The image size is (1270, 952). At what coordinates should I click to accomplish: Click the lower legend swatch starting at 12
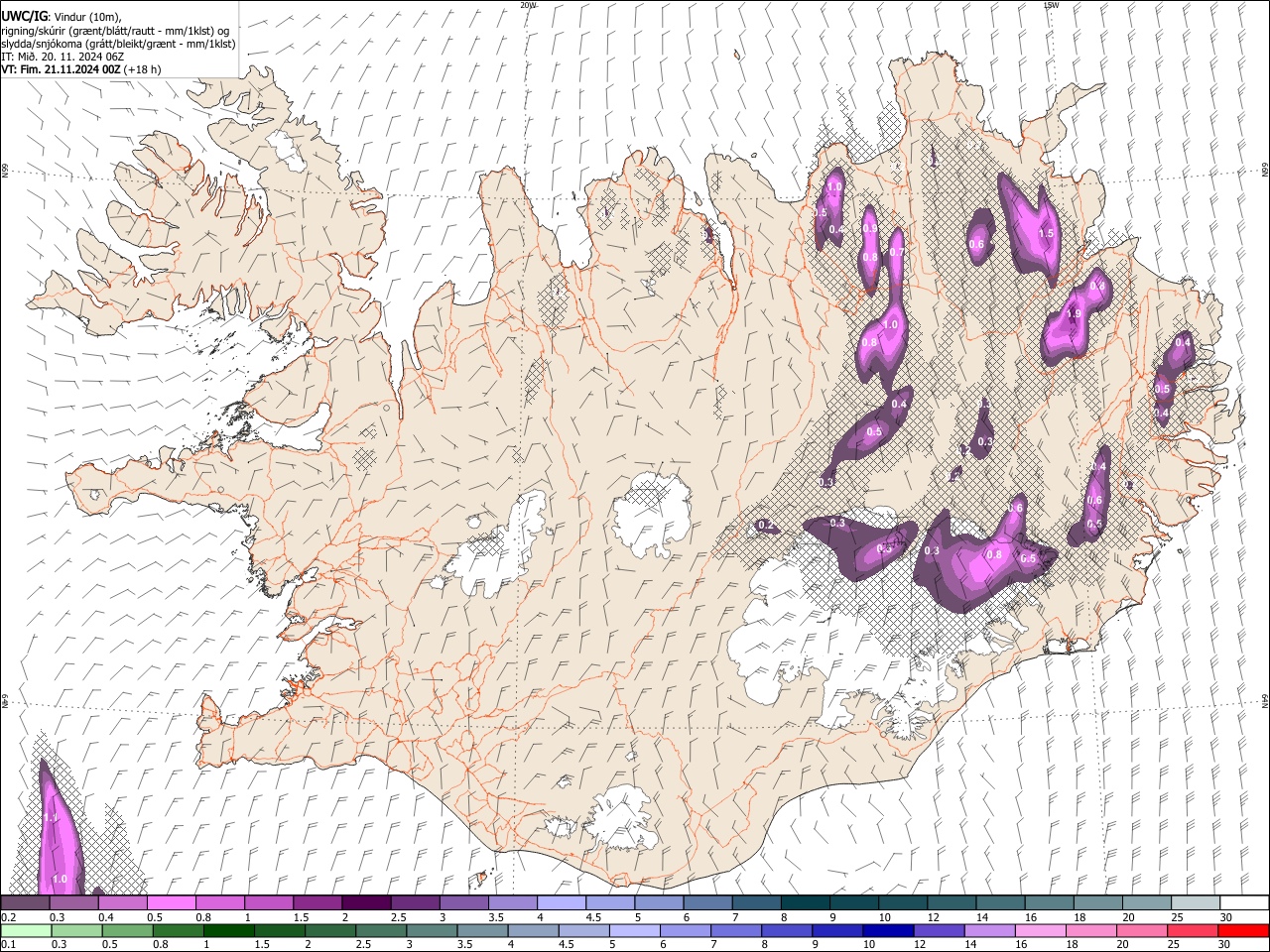[938, 931]
